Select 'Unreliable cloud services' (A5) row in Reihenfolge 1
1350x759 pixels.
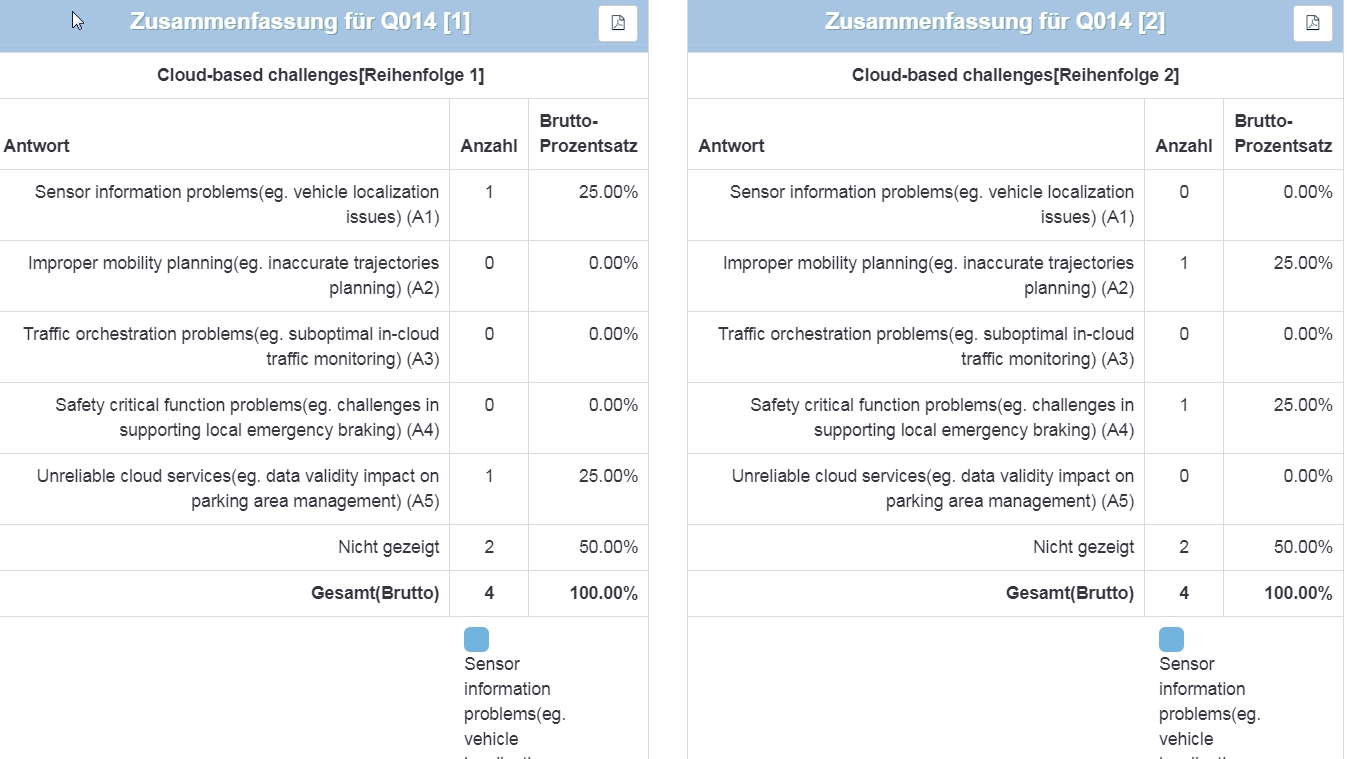coord(238,488)
